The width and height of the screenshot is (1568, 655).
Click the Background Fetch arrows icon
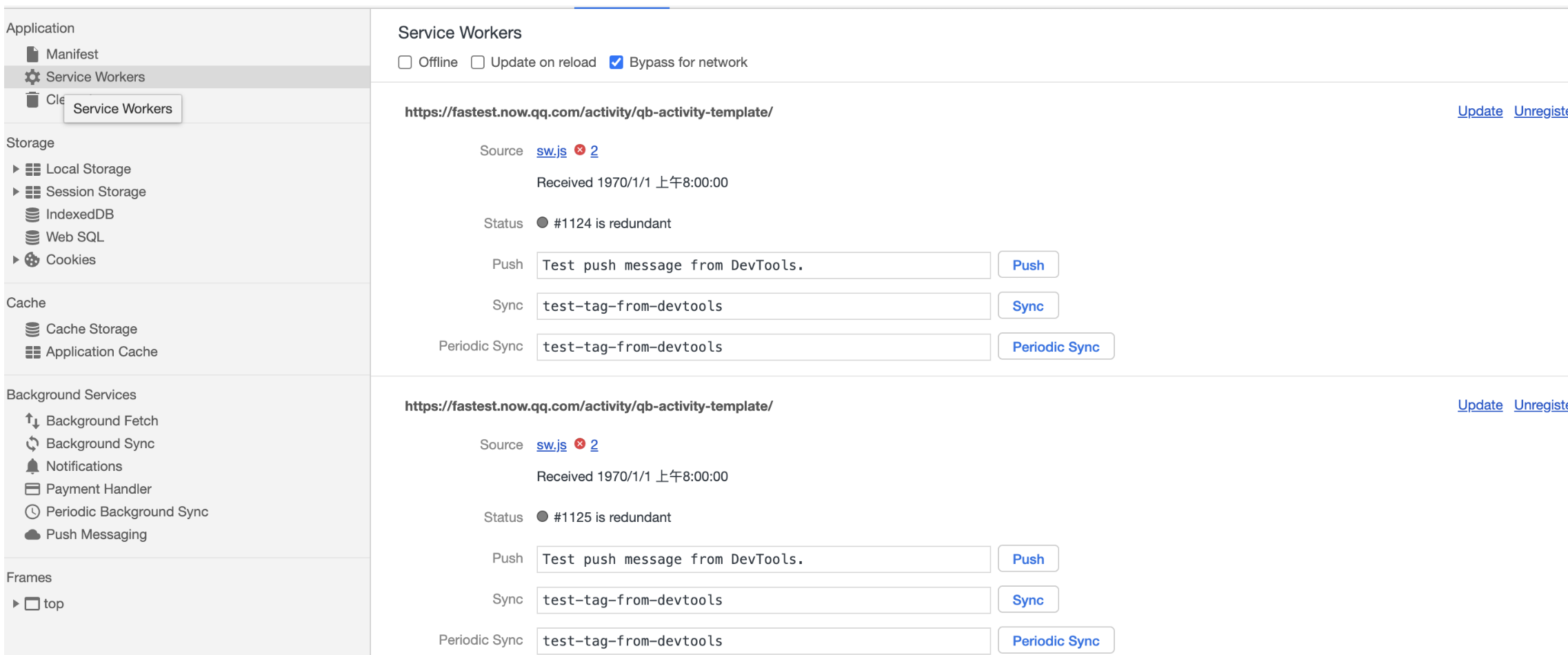click(x=32, y=421)
